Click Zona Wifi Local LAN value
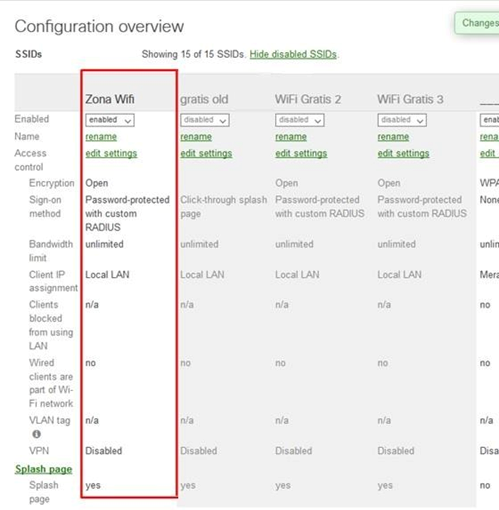Viewport: 499px width, 510px height. [107, 275]
